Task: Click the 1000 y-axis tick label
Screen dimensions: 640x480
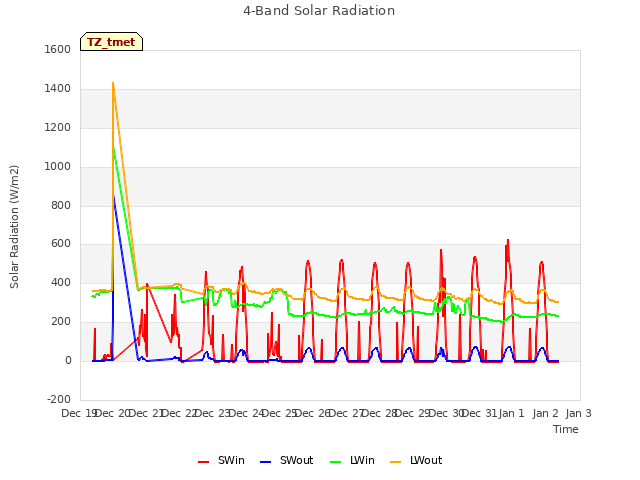Action: (x=58, y=167)
